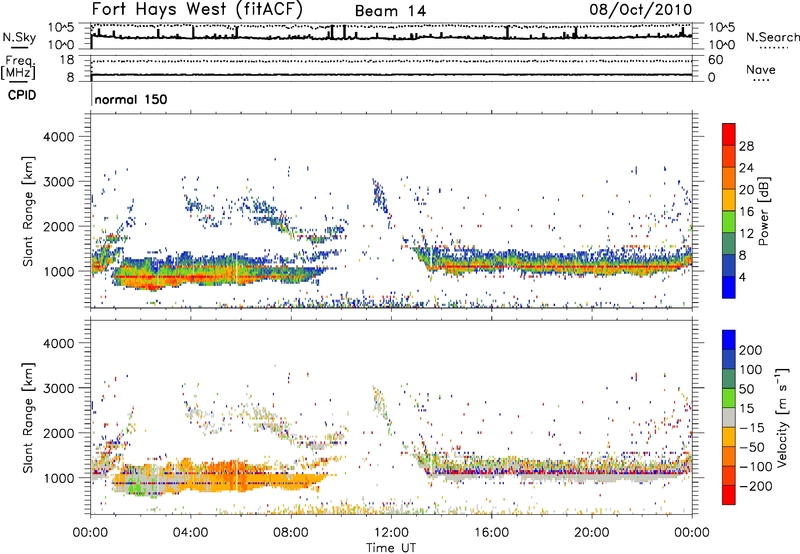Viewport: 800px width, 554px height.
Task: Click the blue bottom of the power colorbar
Action: point(729,287)
